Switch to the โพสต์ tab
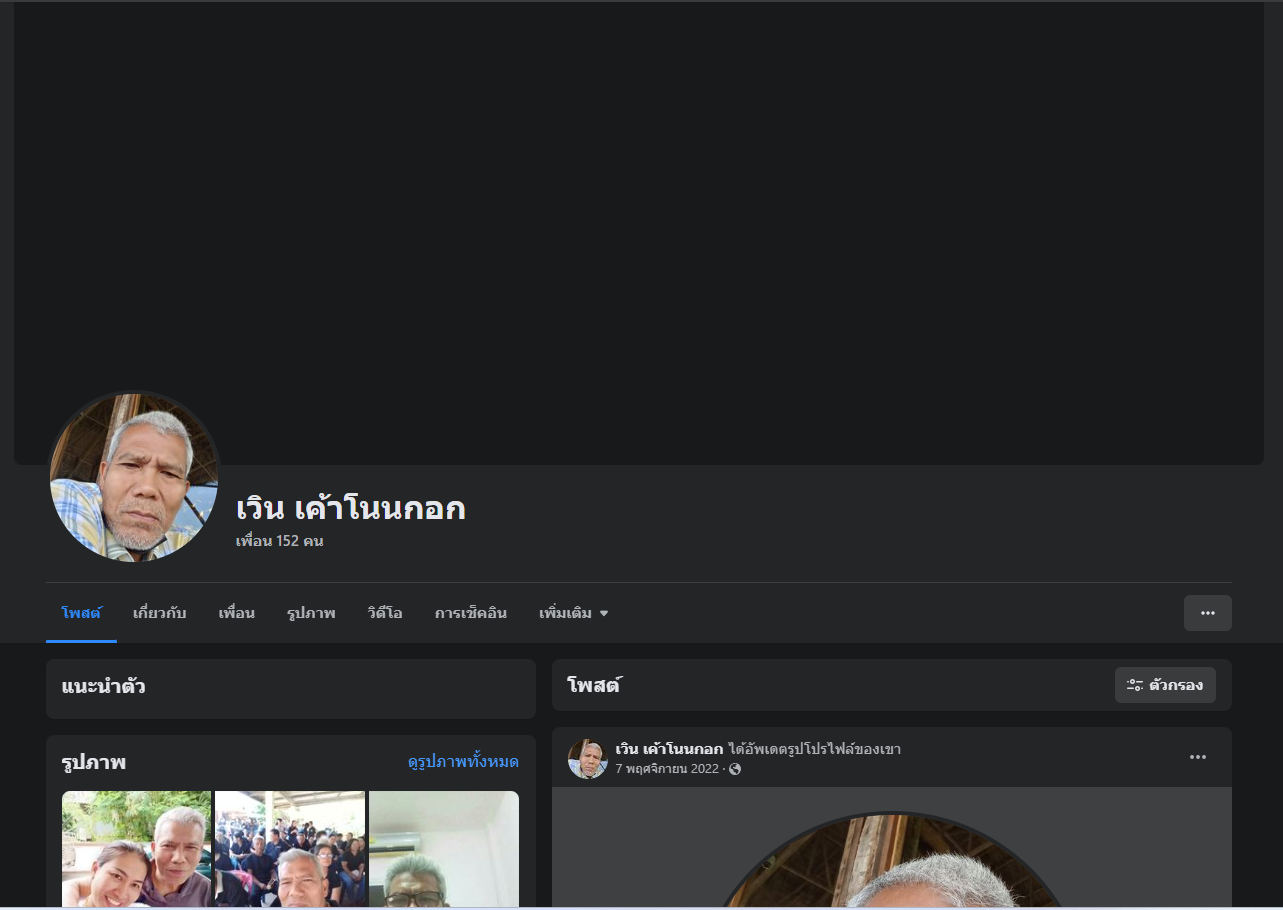1283x910 pixels. click(81, 613)
